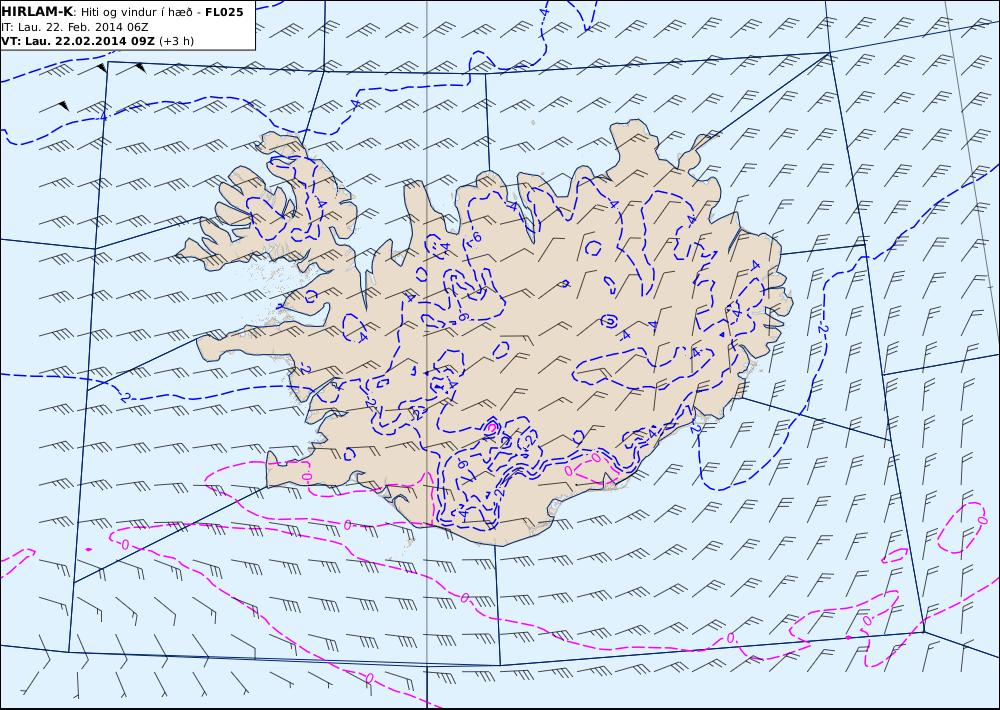Click the '(+3 h)' forecast offset text
The image size is (1000, 710).
coord(177,41)
